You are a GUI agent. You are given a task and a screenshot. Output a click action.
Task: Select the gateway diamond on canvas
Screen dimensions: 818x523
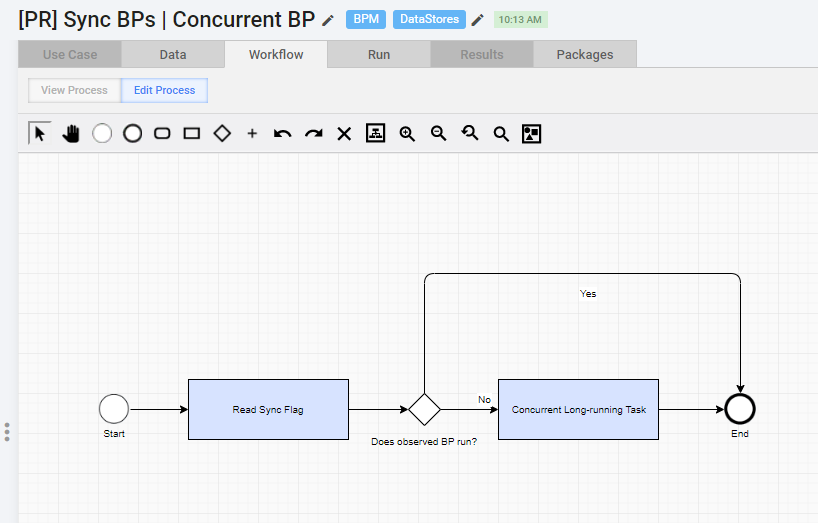click(x=424, y=409)
